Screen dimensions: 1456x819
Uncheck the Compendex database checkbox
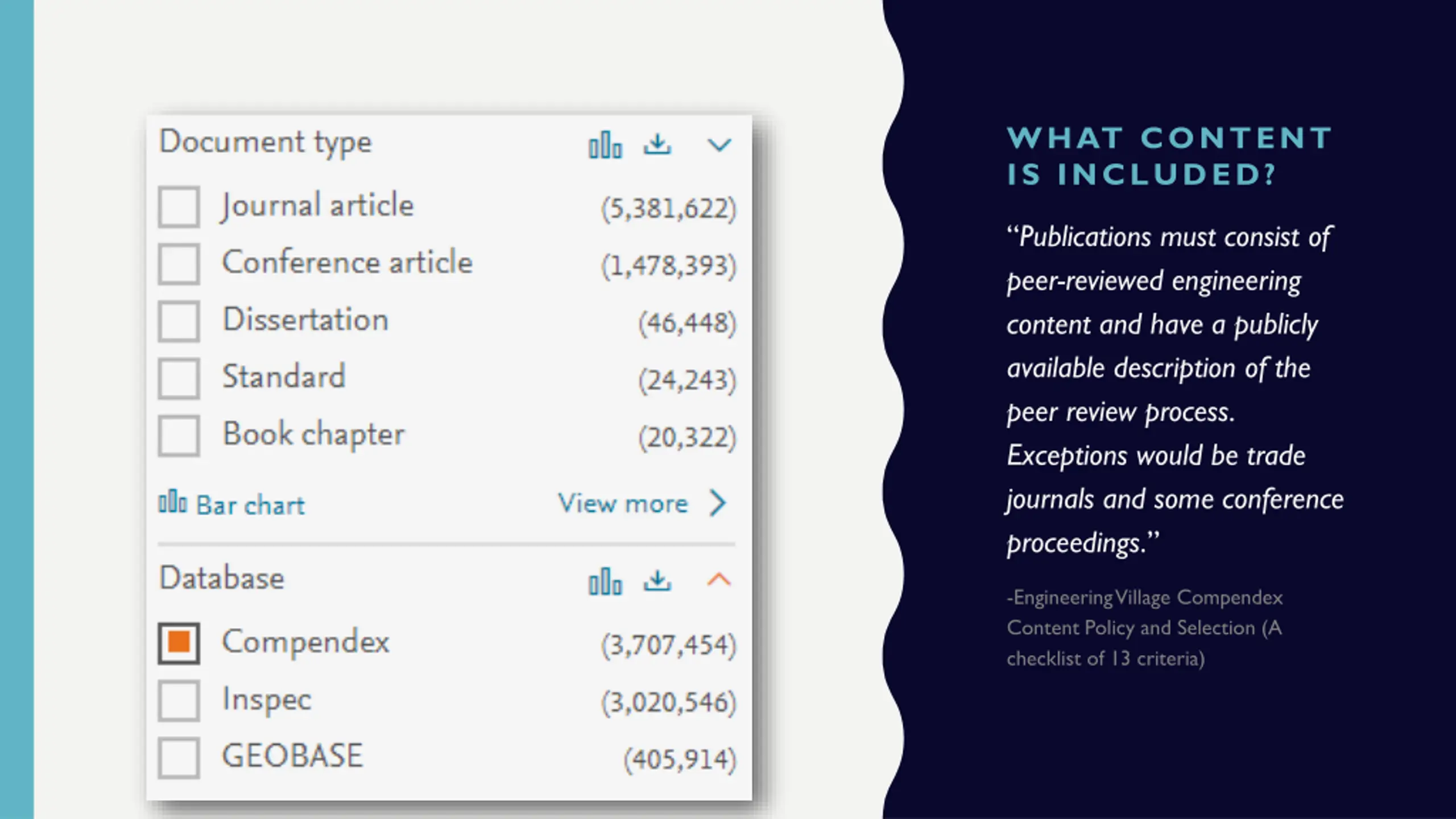179,643
